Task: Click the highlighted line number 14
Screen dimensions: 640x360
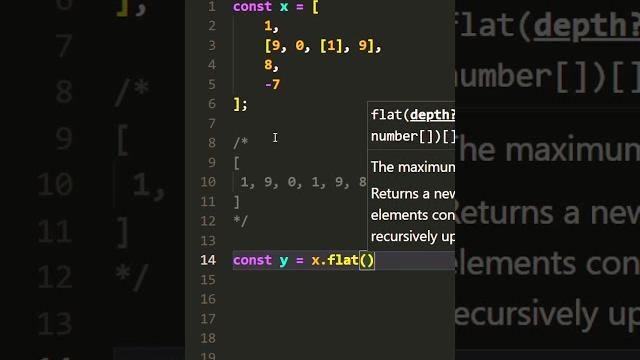Action: 208,260
